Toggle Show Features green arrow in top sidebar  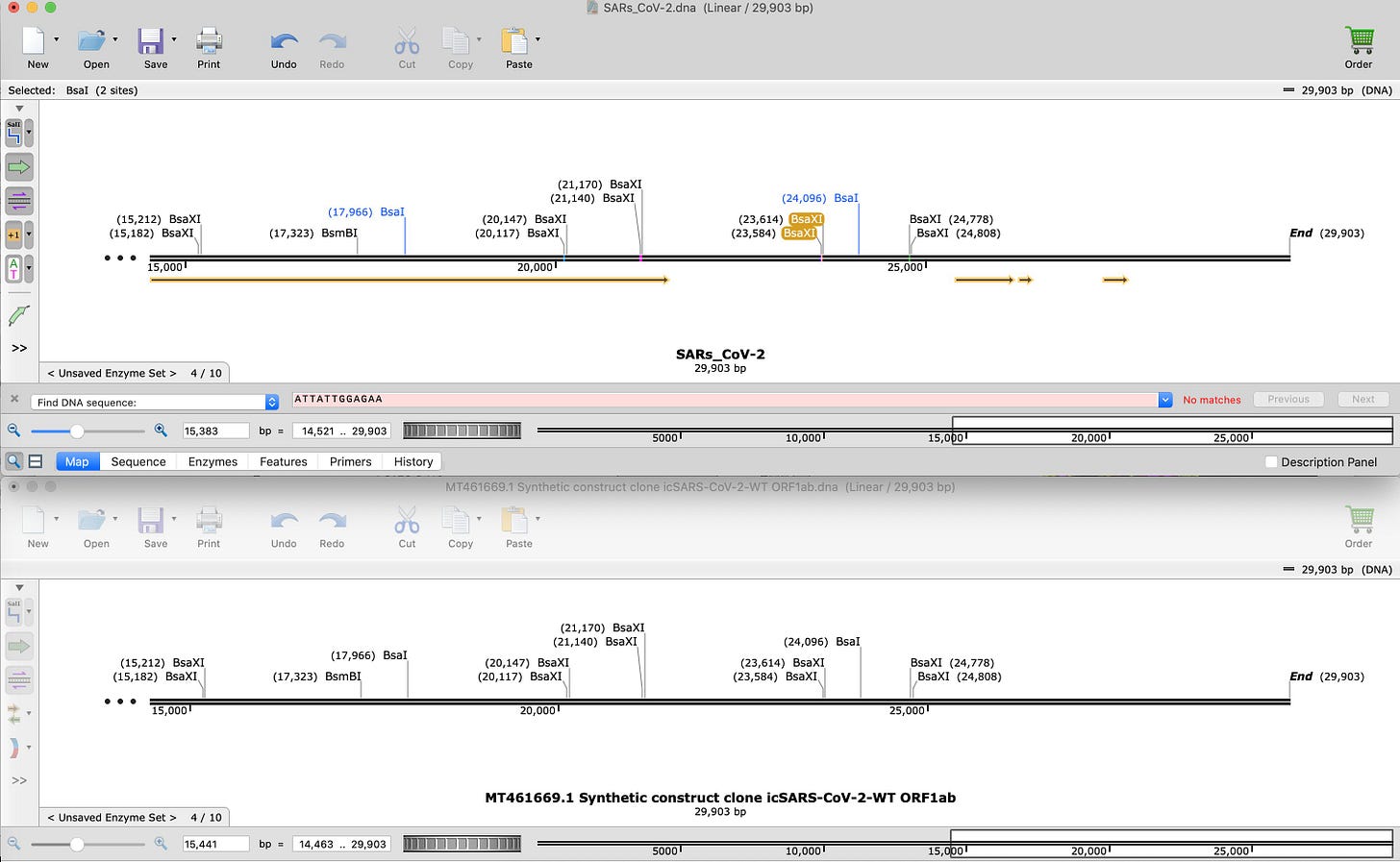tap(19, 167)
